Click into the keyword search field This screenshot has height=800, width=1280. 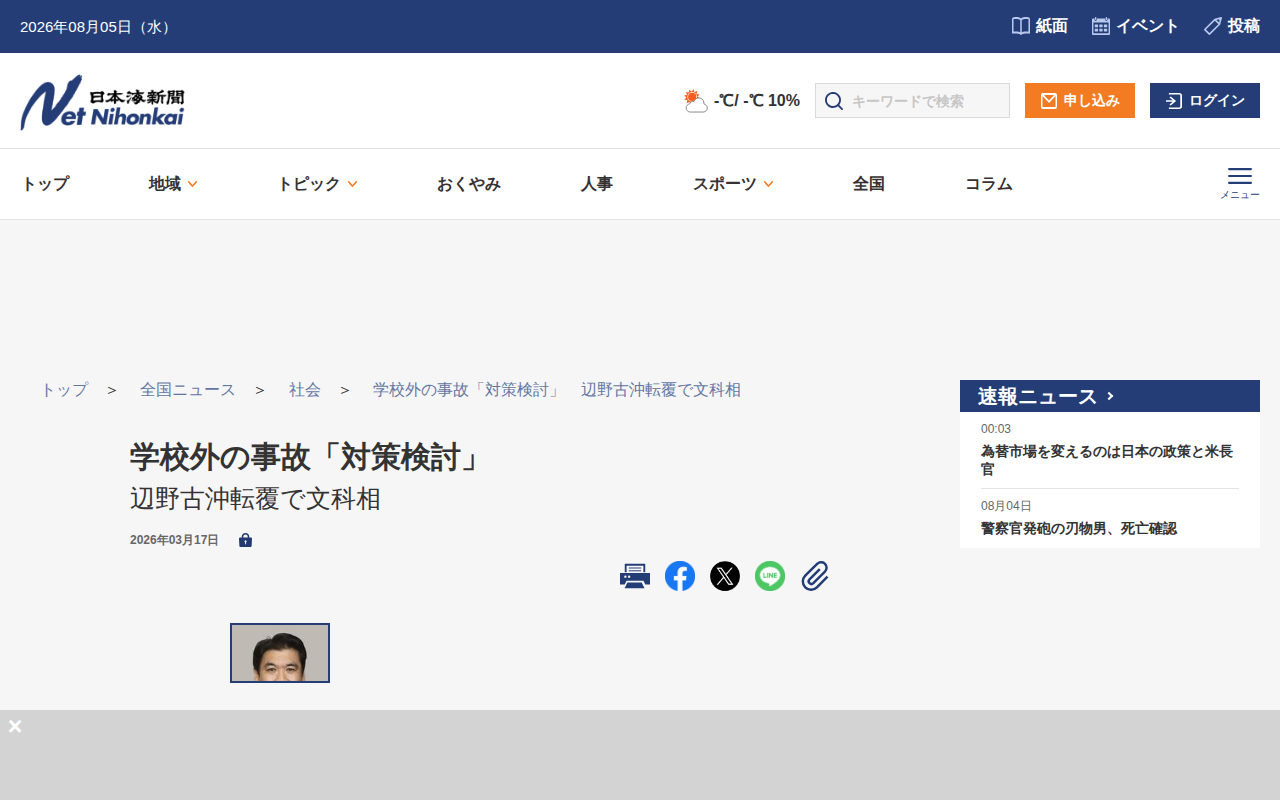pos(912,101)
